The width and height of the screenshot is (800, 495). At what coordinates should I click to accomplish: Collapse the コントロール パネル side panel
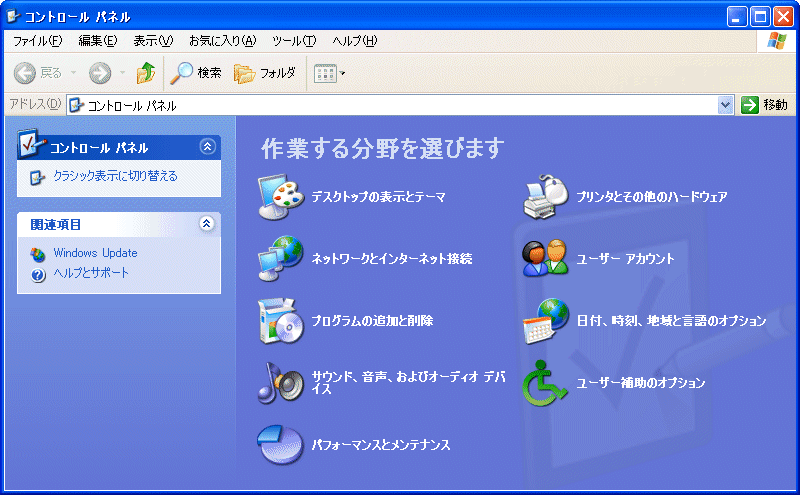pyautogui.click(x=207, y=147)
